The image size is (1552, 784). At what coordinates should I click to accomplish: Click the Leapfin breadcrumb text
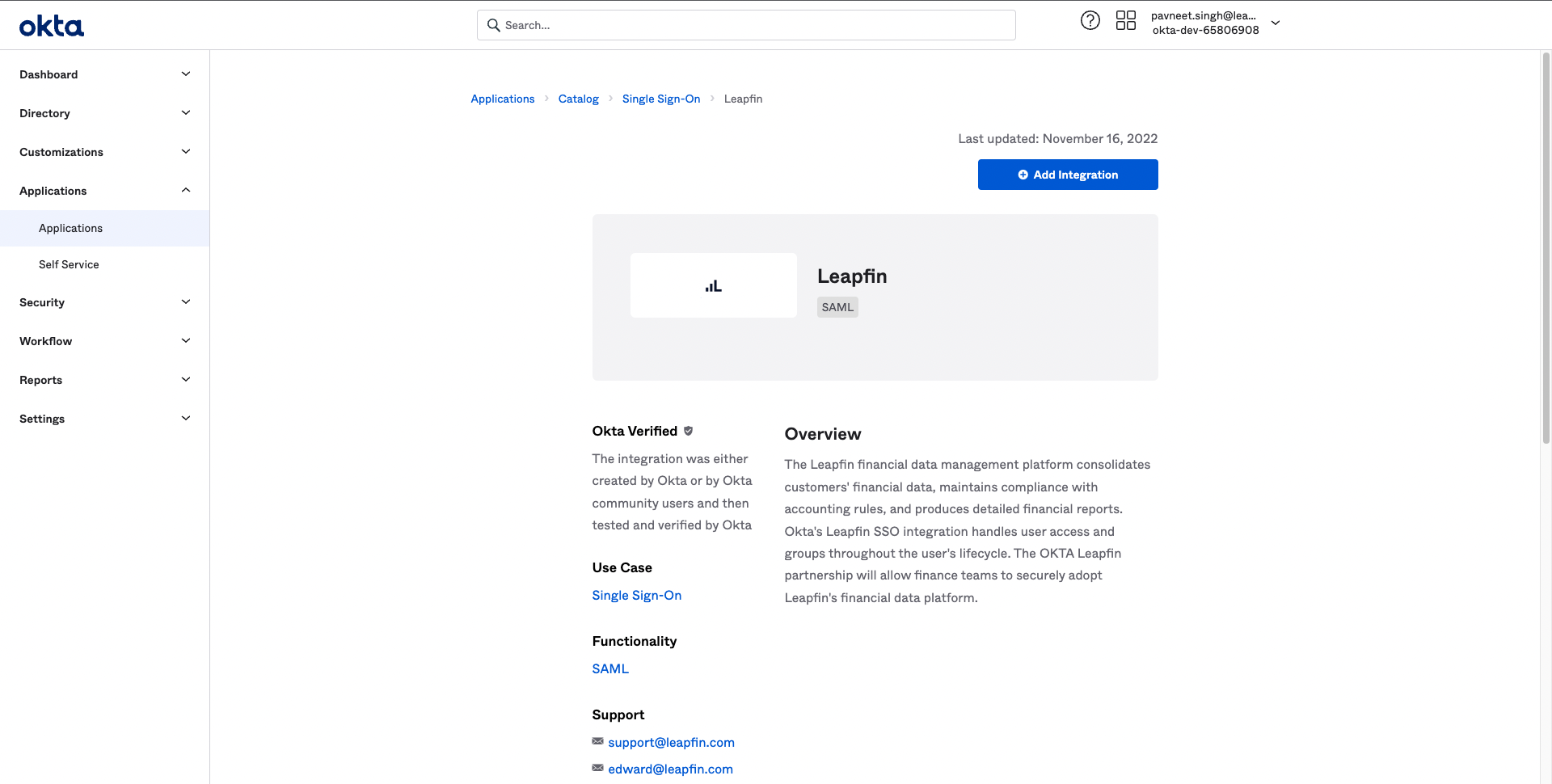tap(743, 99)
